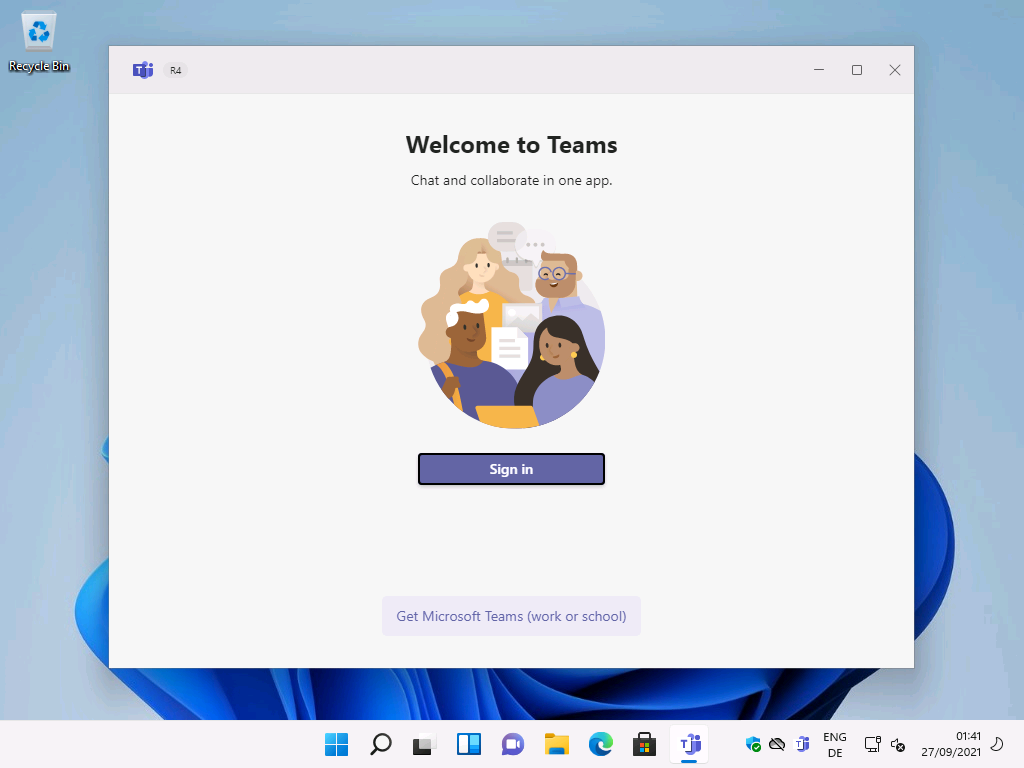Open clock and date 01:41 27/09/2021
This screenshot has height=768, width=1024.
951,744
